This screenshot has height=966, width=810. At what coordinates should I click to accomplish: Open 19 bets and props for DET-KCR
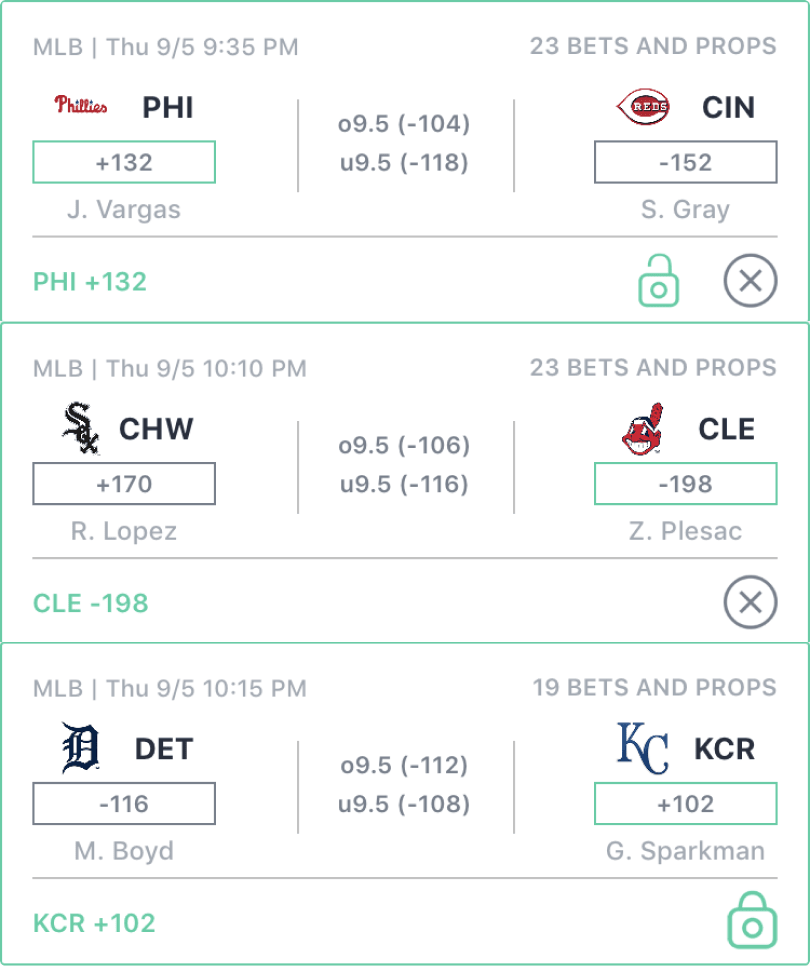tap(654, 688)
